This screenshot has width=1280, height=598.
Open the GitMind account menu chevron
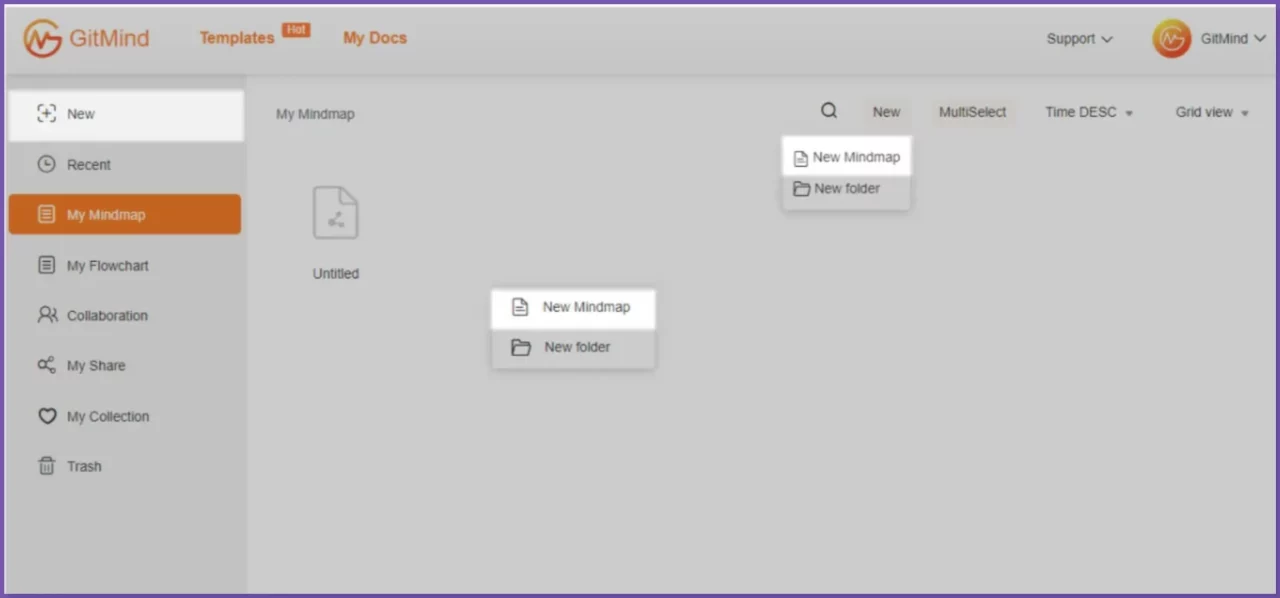tap(1259, 39)
